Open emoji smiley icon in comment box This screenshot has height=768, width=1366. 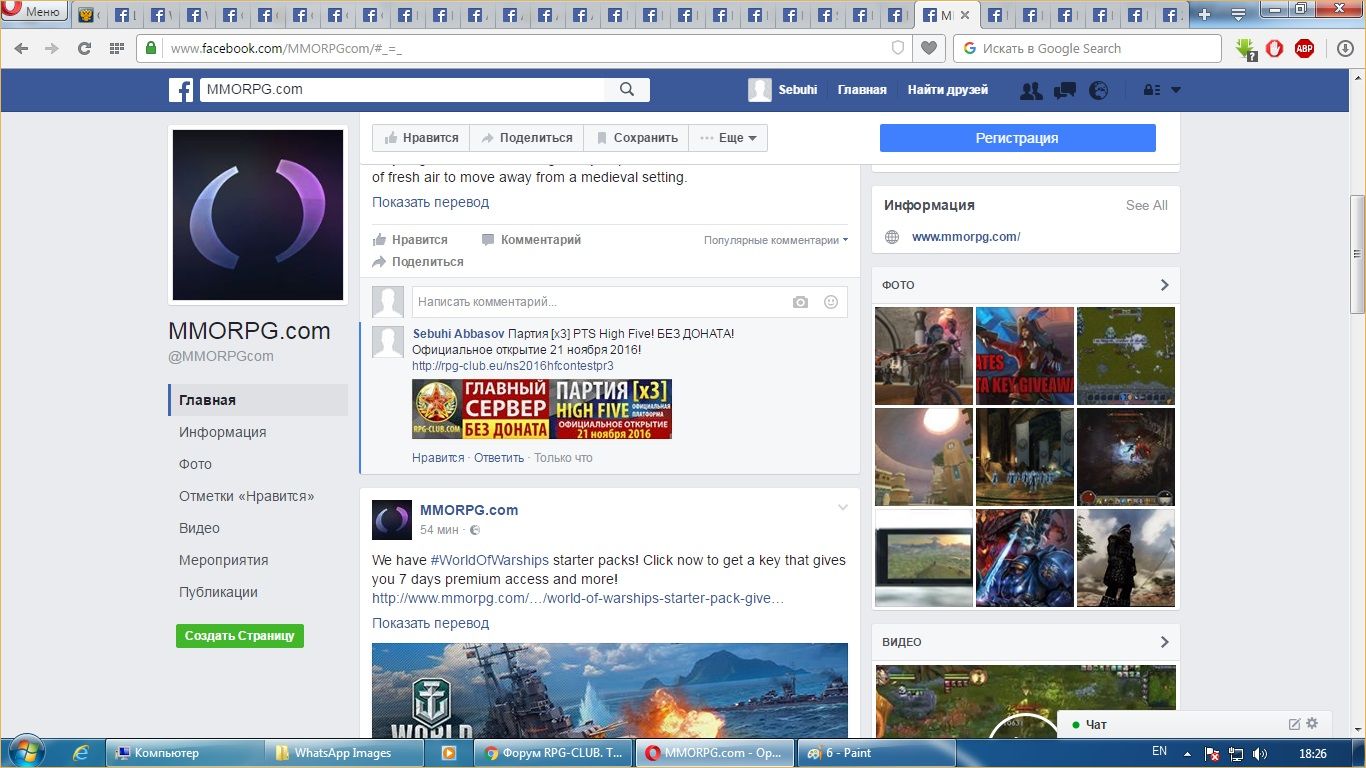point(830,302)
